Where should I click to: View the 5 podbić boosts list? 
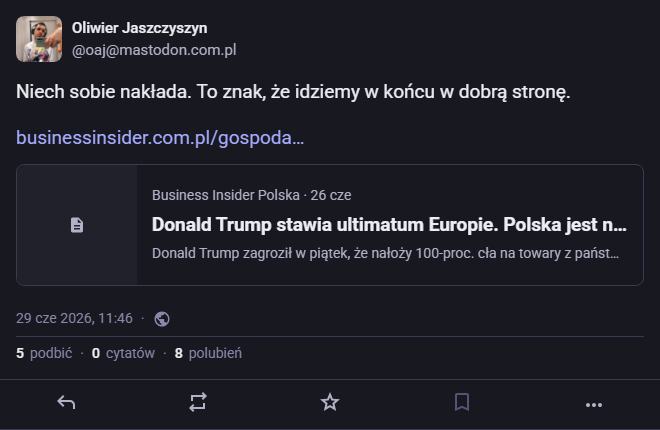pos(44,353)
